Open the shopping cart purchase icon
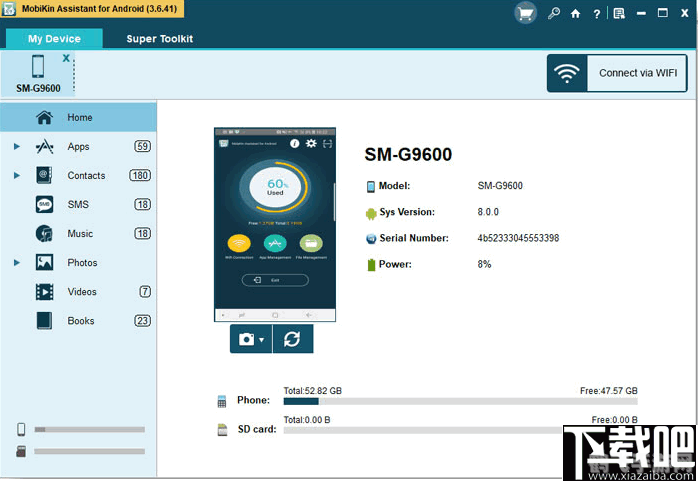Viewport: 698px width, 481px height. click(526, 13)
